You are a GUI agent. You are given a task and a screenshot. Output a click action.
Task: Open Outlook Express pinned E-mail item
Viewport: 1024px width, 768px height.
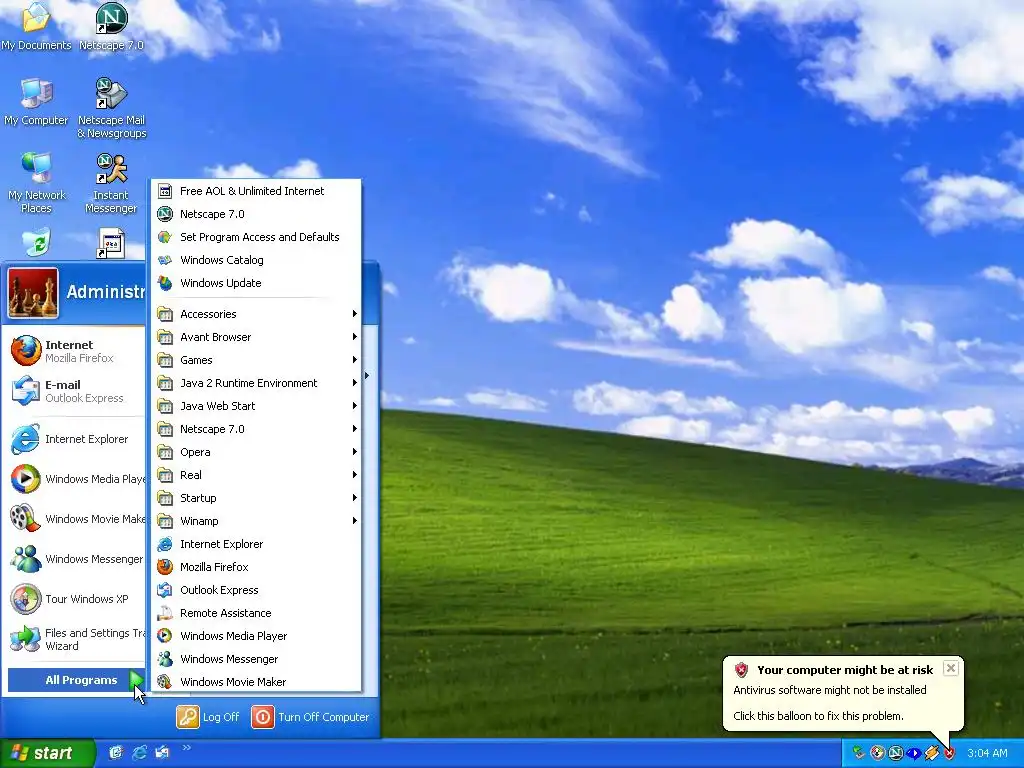[x=76, y=391]
